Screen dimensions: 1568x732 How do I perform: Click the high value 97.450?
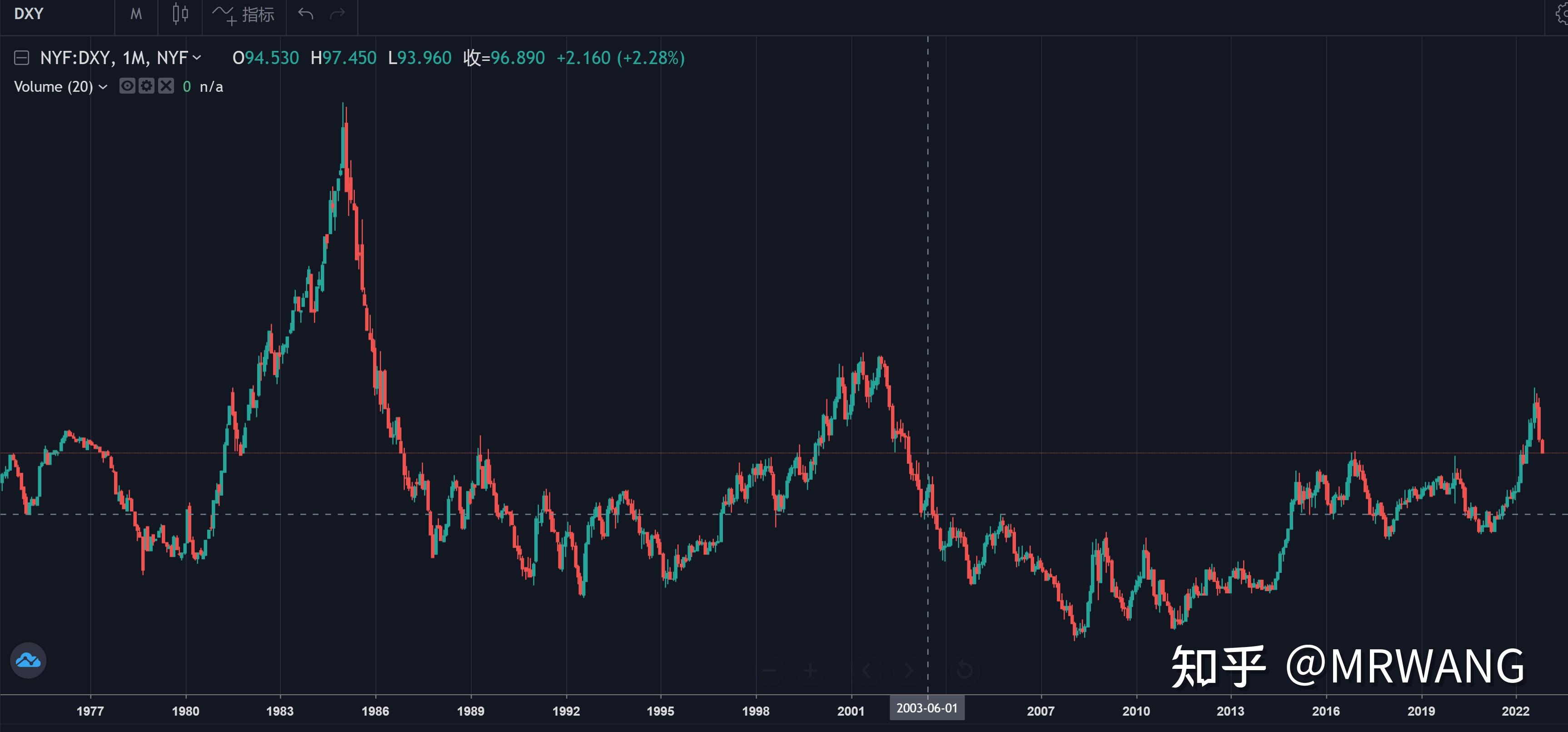(x=349, y=58)
